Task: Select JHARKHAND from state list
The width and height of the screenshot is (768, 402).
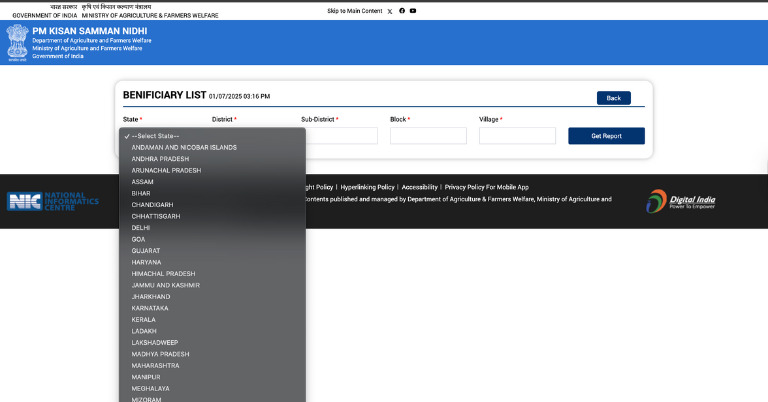Action: (x=212, y=297)
